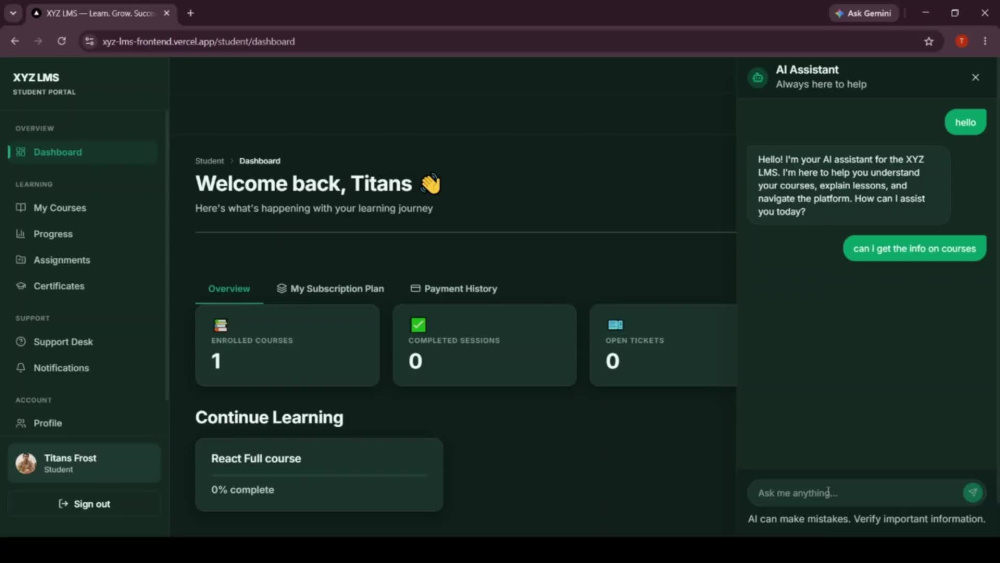Click the Notifications bell icon
Screen dimensions: 1000x563
point(21,368)
